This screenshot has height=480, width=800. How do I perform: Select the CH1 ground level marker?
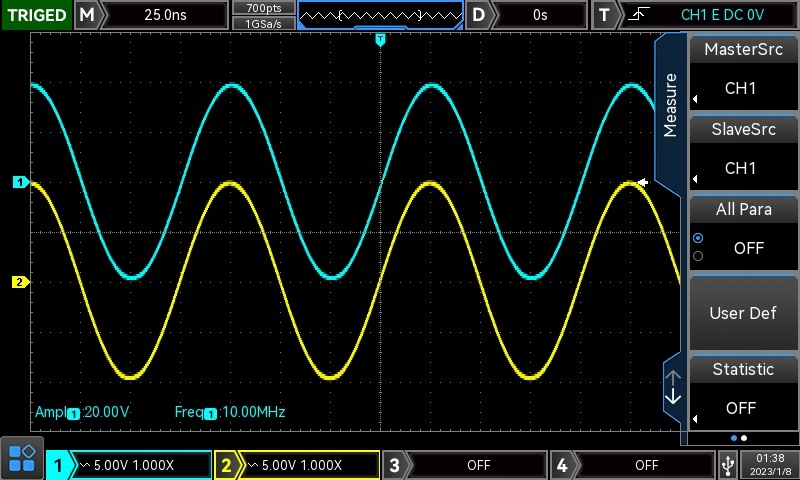pos(20,182)
